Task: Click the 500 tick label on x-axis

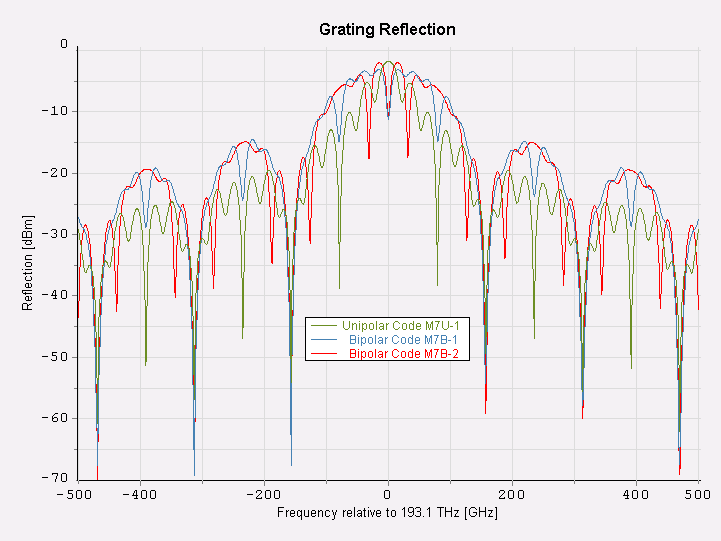Action: coord(697,494)
